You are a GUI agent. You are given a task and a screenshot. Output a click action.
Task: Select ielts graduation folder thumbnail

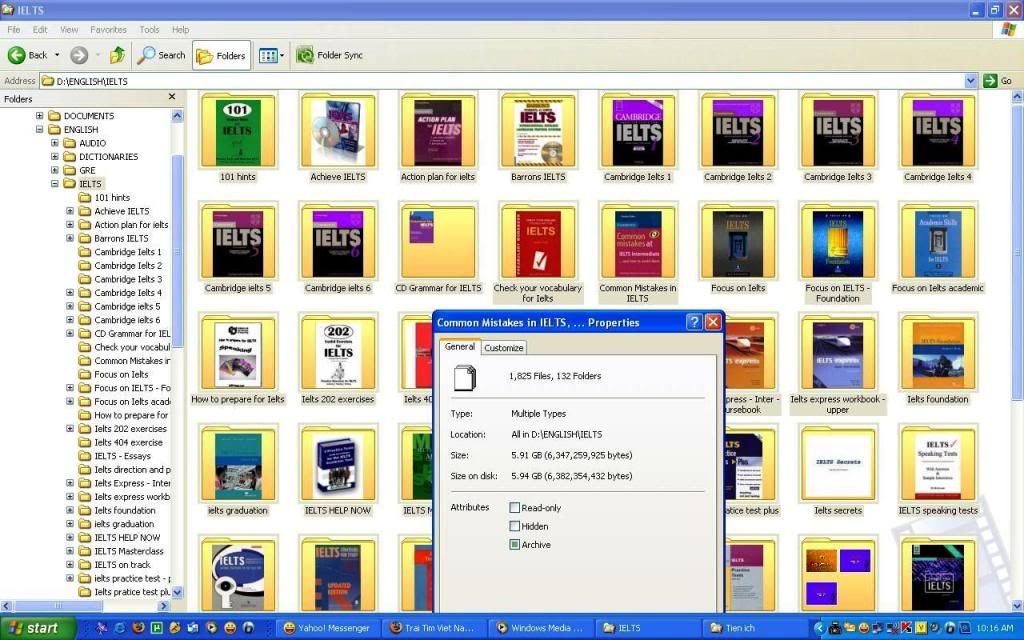pos(238,472)
